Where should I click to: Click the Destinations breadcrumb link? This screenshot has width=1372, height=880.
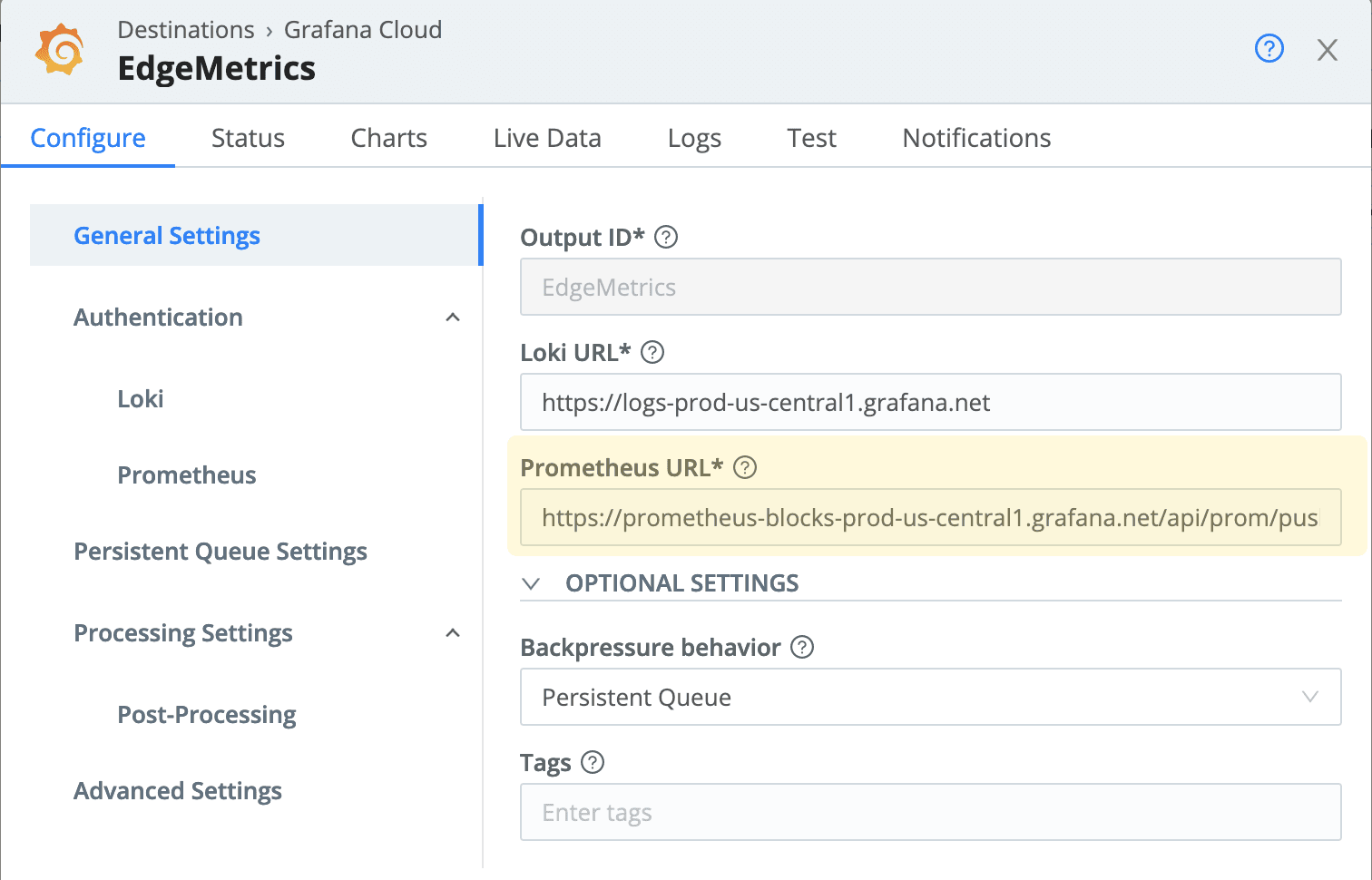click(x=186, y=30)
